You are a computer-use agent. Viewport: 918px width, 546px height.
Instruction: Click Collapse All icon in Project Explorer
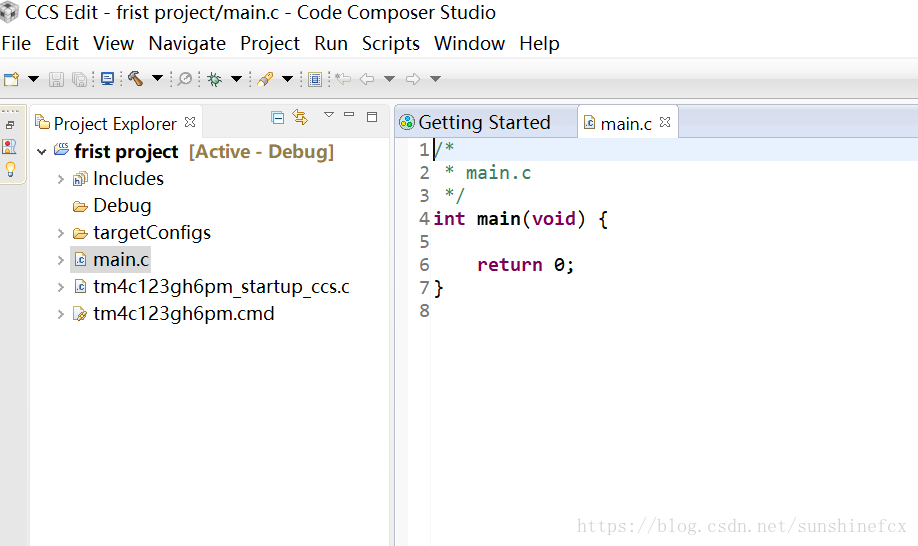tap(278, 118)
